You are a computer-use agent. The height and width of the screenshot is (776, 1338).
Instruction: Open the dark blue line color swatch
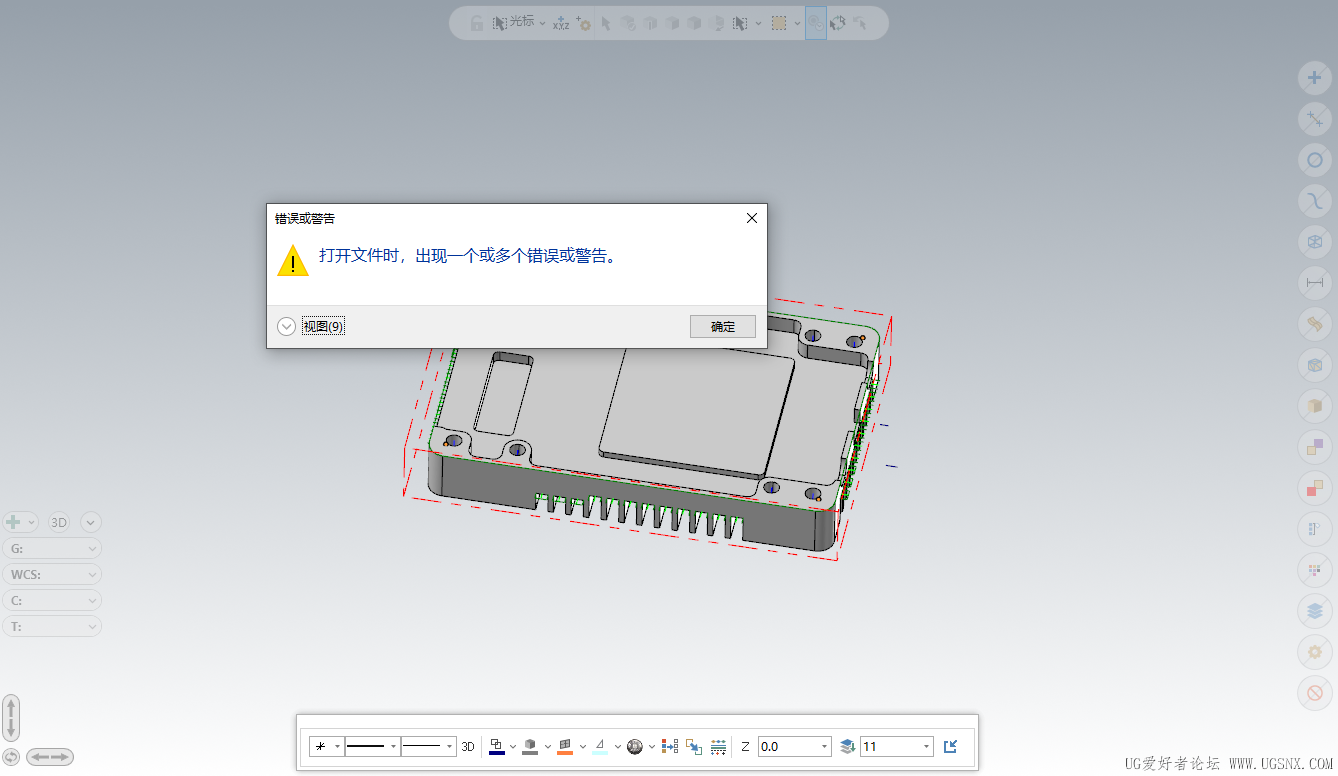point(499,746)
